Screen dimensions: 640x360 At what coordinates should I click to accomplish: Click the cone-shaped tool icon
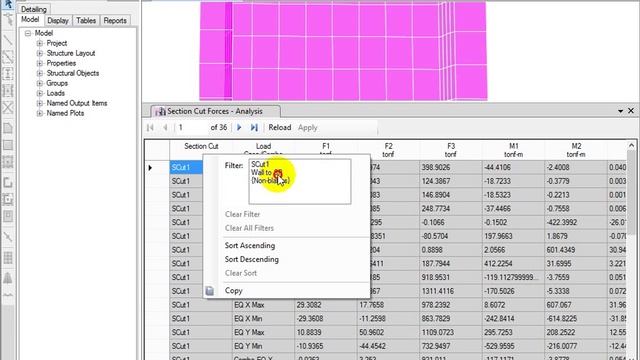(8, 278)
